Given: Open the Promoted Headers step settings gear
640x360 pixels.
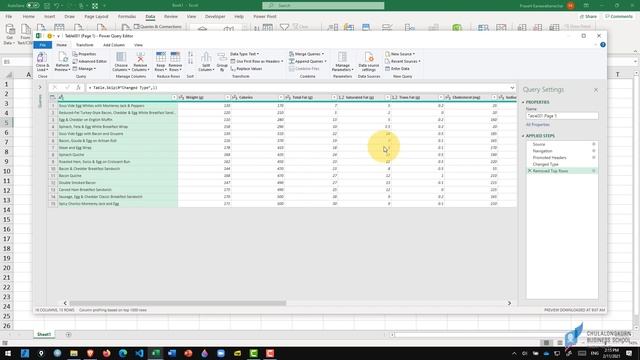Looking at the screenshot, I should click(594, 157).
